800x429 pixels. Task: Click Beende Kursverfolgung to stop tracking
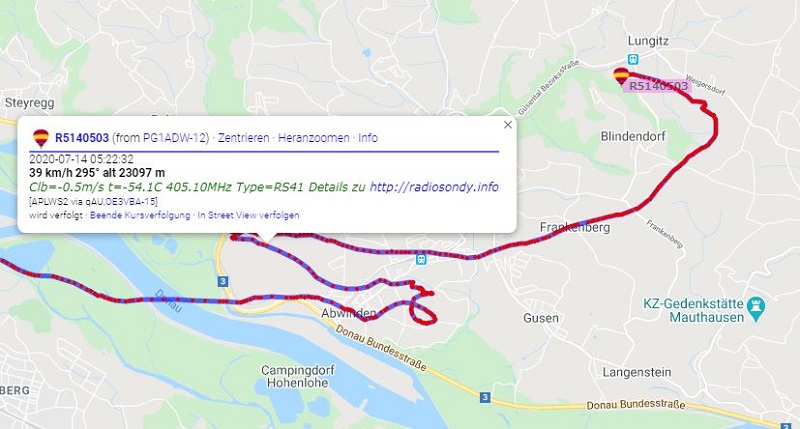pyautogui.click(x=140, y=215)
